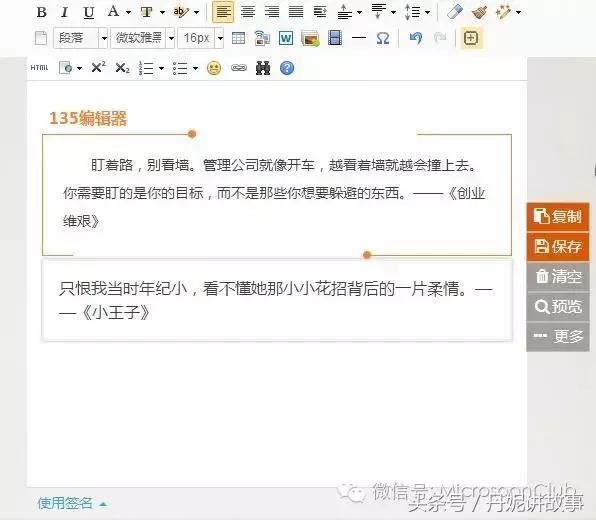Click the 清空 clear button
Screen dimensions: 596x520
(558, 276)
